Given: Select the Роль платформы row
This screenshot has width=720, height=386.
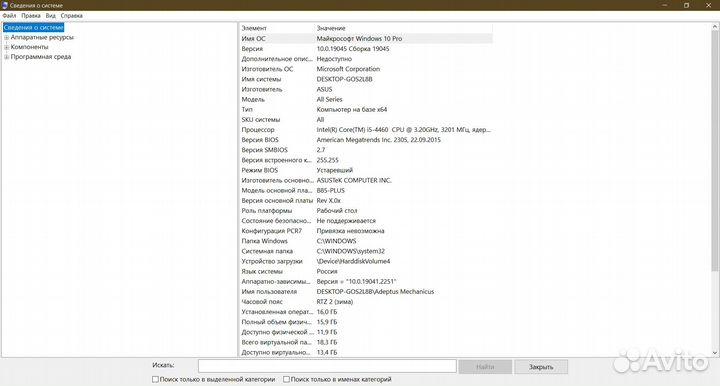Looking at the screenshot, I should click(366, 211).
